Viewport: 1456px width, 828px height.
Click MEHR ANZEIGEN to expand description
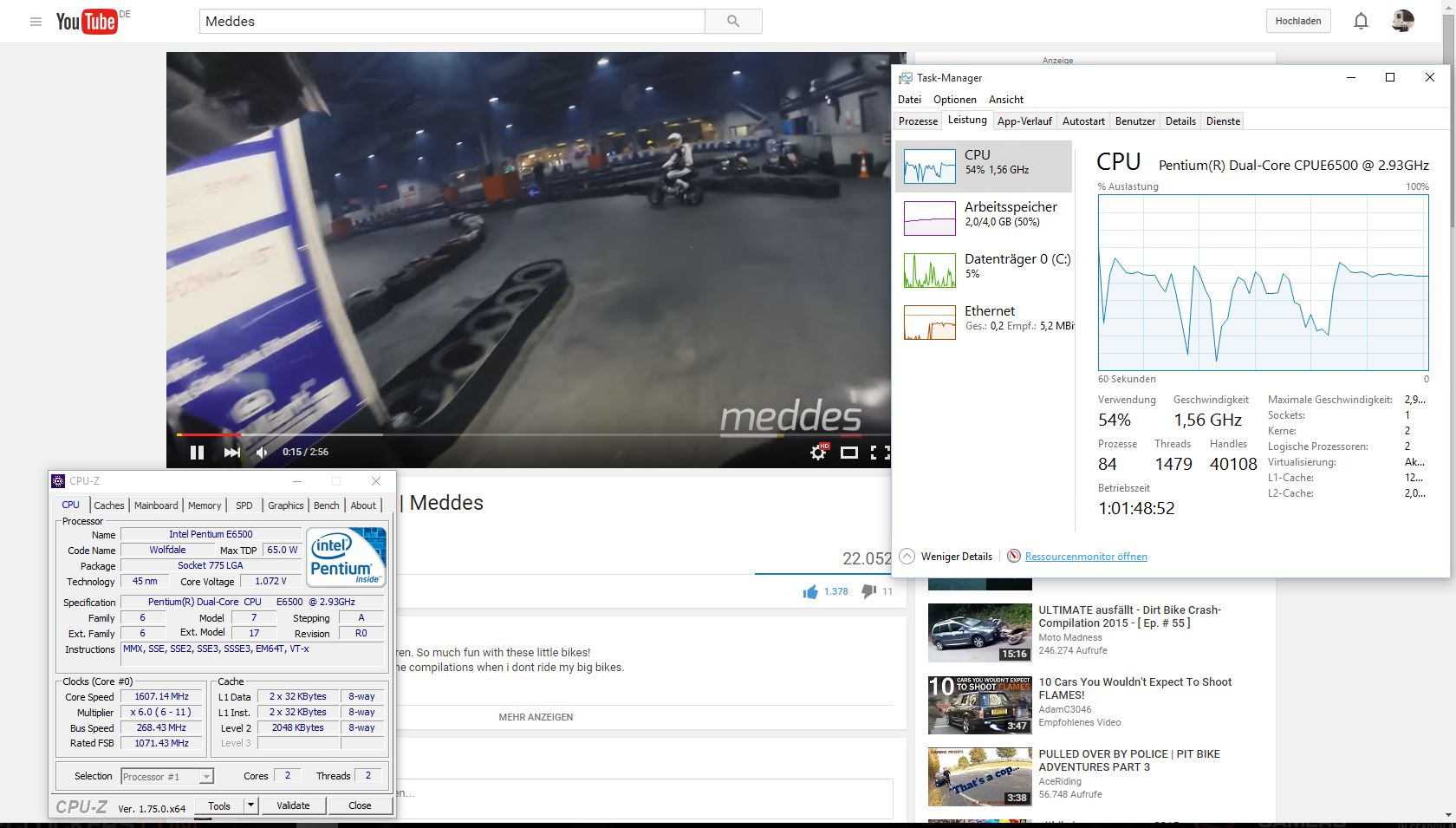pos(536,717)
